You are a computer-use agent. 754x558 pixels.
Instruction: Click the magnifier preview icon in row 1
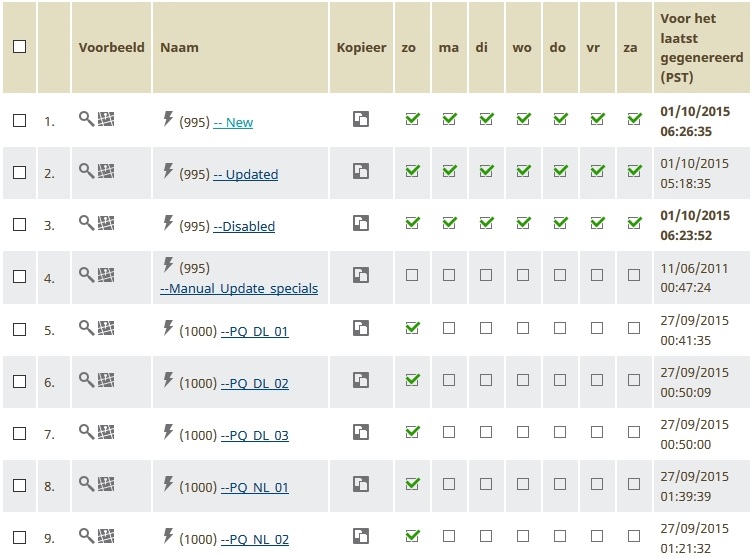(87, 119)
